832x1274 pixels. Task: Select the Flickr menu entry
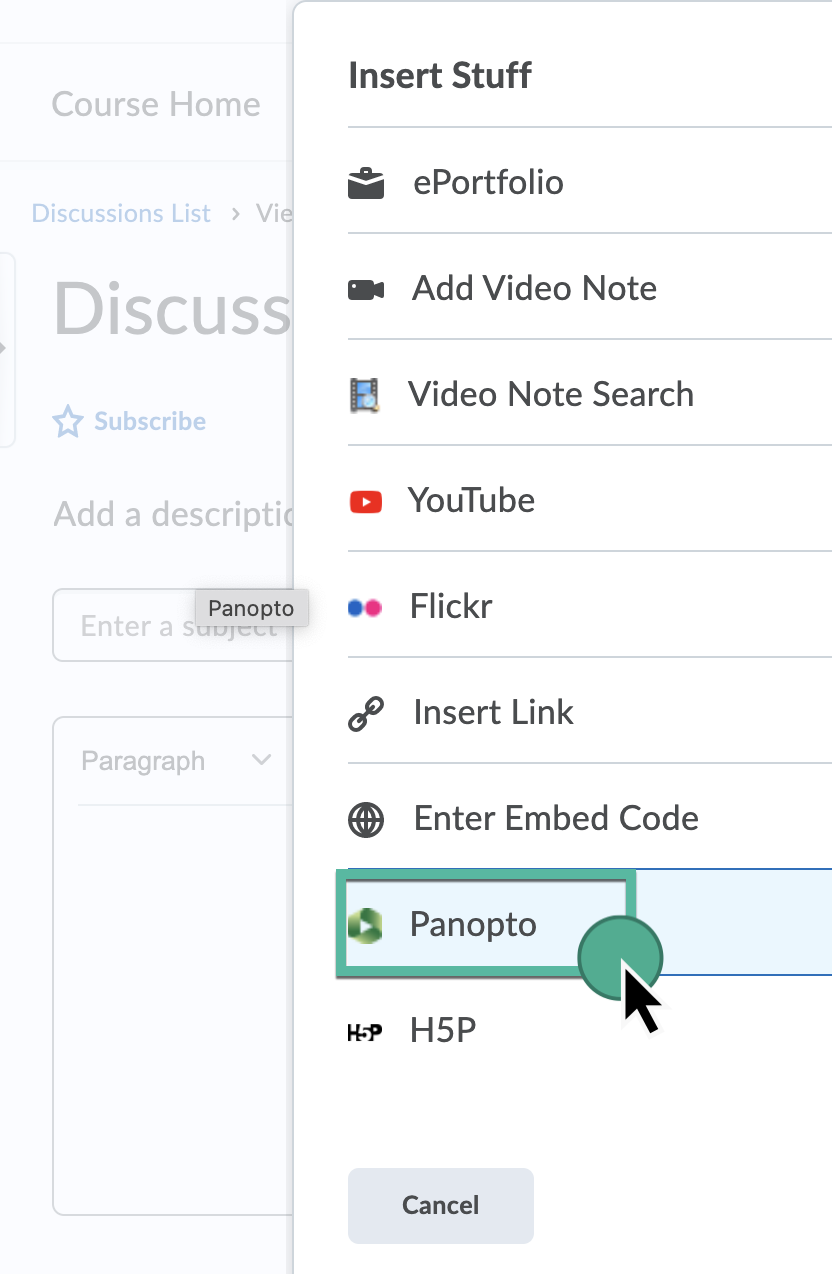click(x=451, y=606)
